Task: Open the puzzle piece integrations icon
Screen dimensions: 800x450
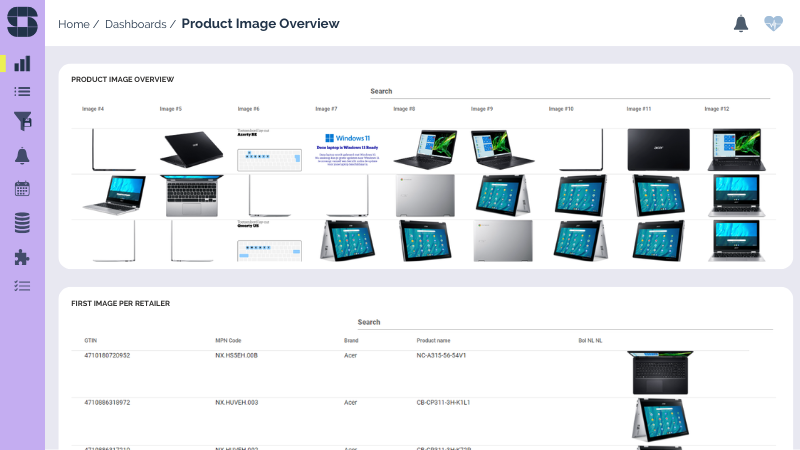Action: point(22,257)
